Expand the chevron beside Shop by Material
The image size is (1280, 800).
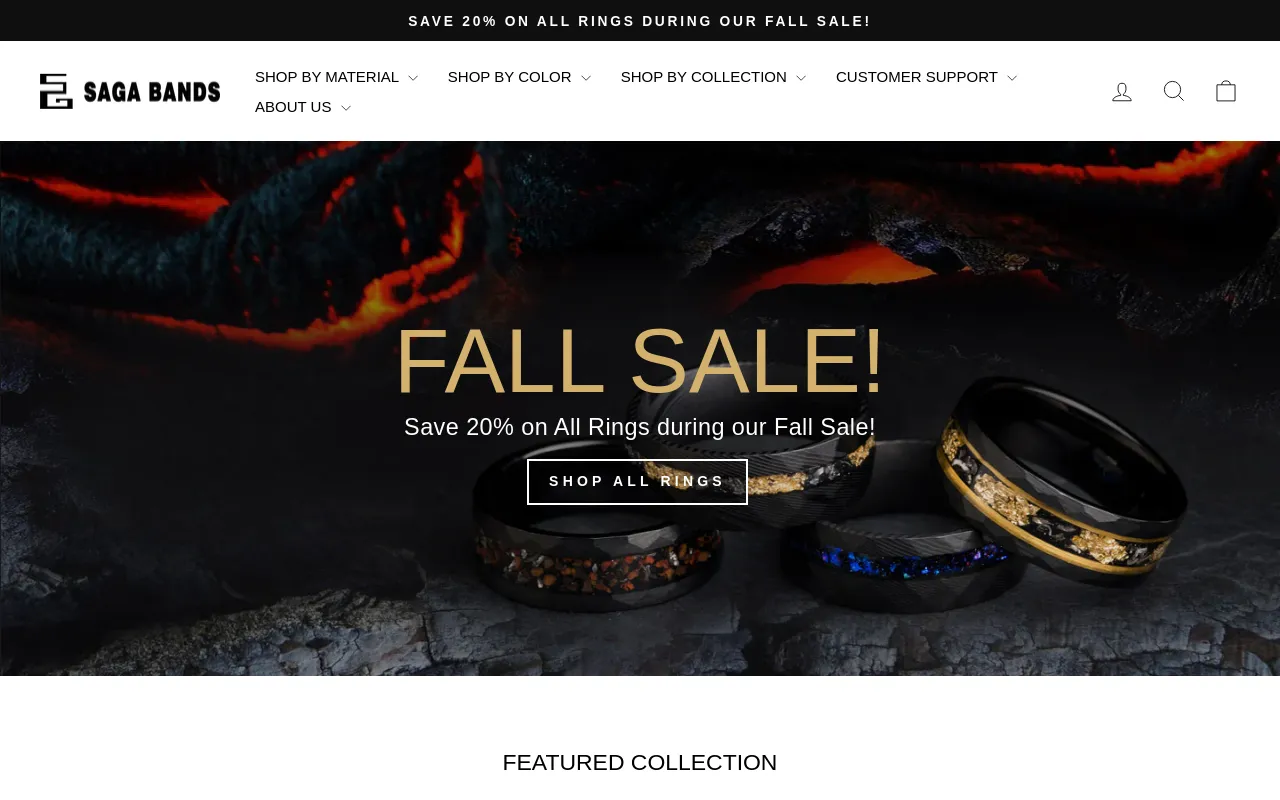[413, 78]
